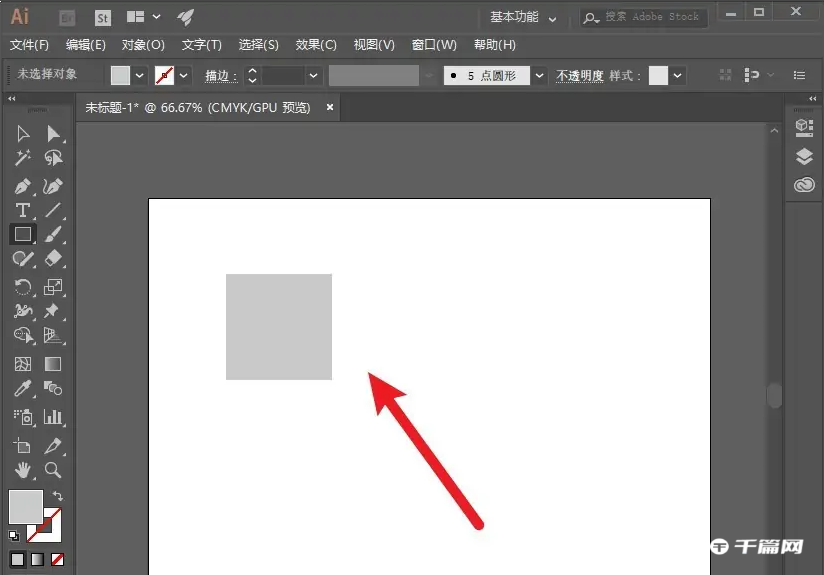Open the 文字(T) menu
The image size is (824, 575).
tap(201, 45)
